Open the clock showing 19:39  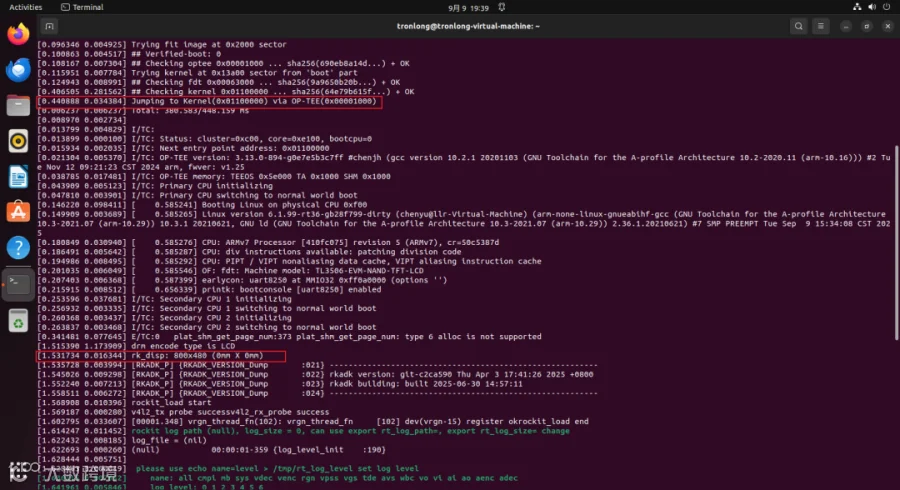click(x=468, y=8)
